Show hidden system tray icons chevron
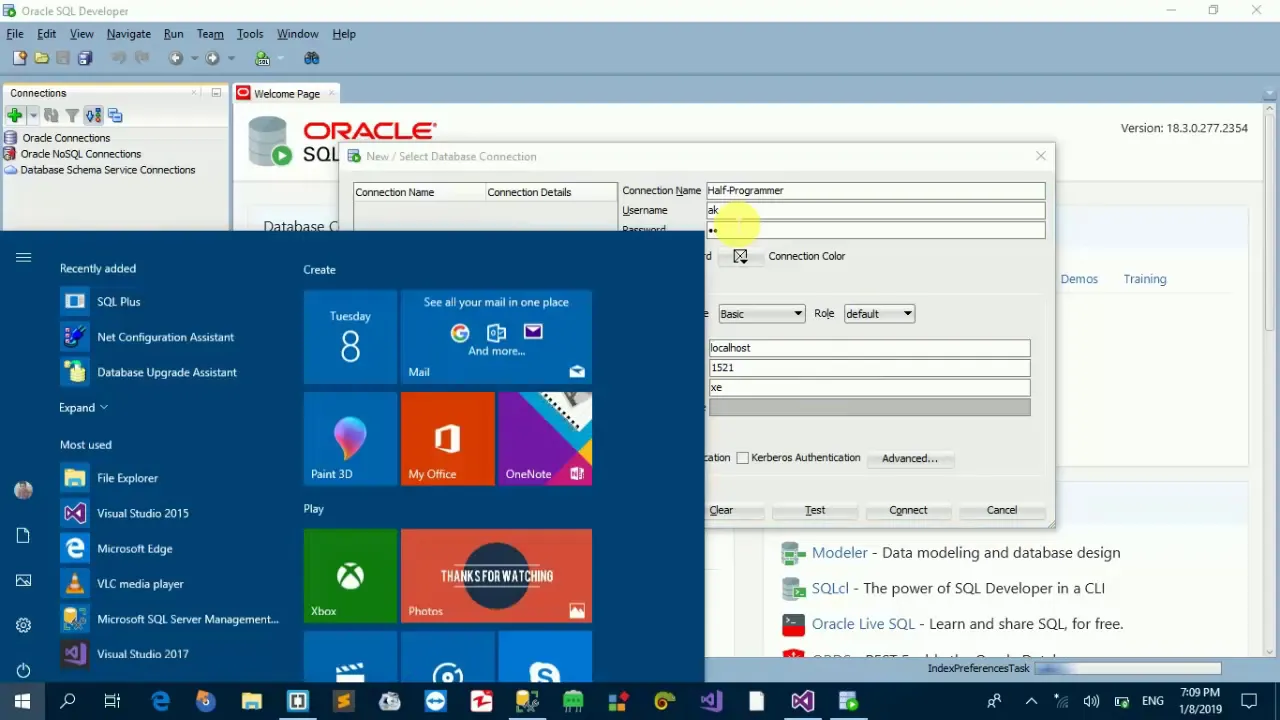The width and height of the screenshot is (1280, 720). (1031, 701)
